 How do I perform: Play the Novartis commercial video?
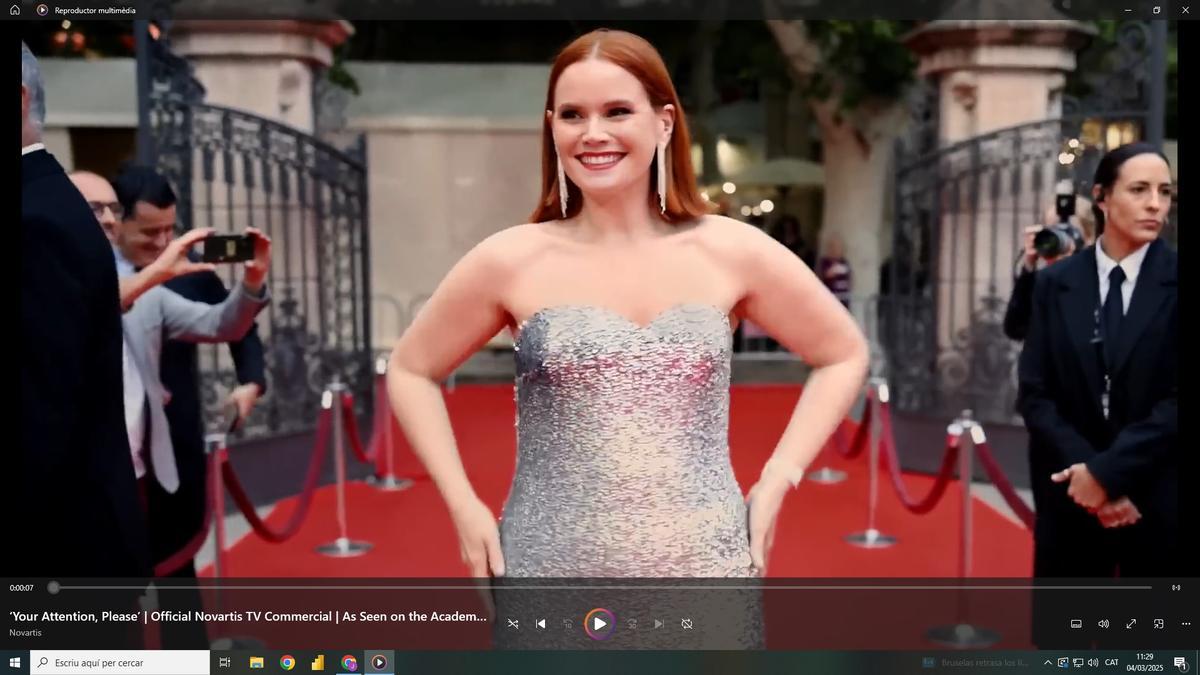coord(598,623)
